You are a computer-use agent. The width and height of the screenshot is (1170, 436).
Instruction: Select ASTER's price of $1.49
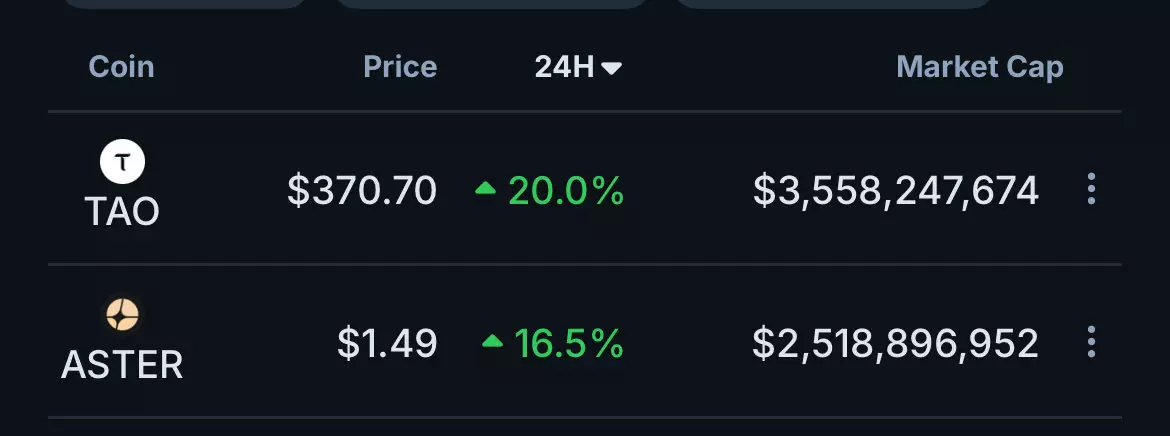[x=387, y=343]
